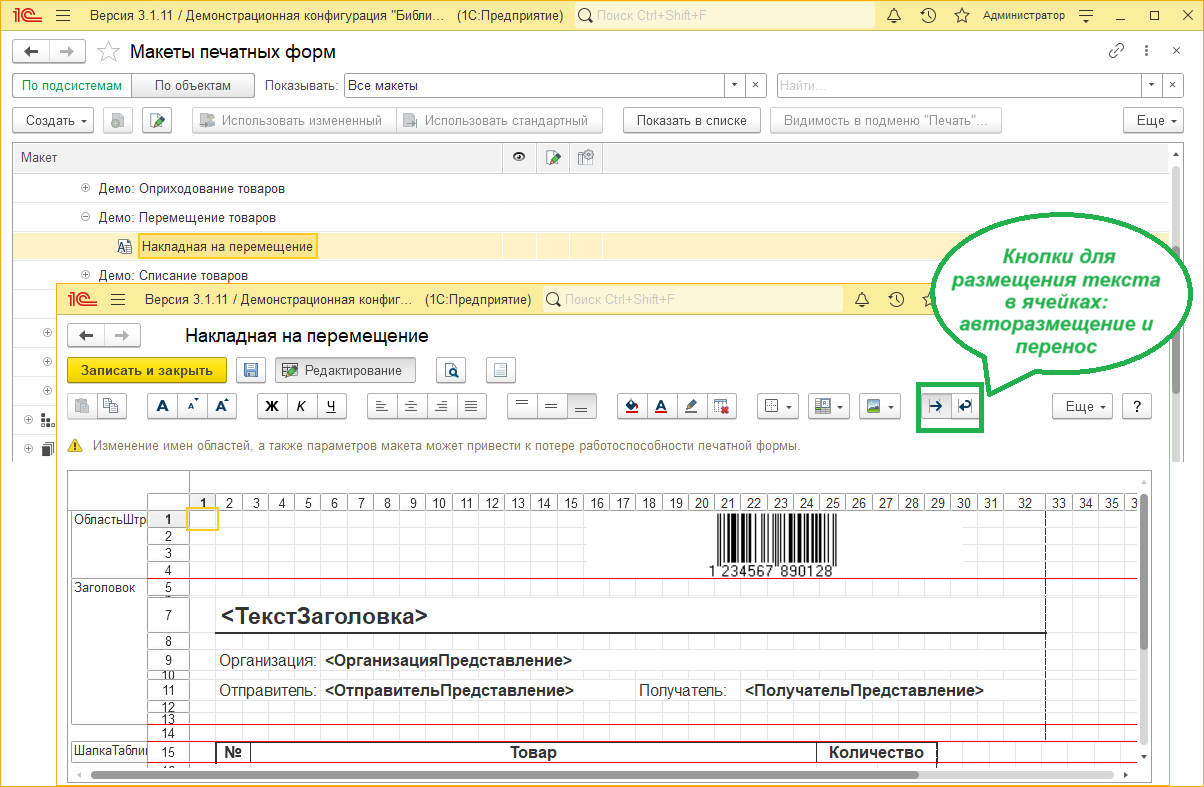Click the Записать и закрыть button

pyautogui.click(x=147, y=370)
